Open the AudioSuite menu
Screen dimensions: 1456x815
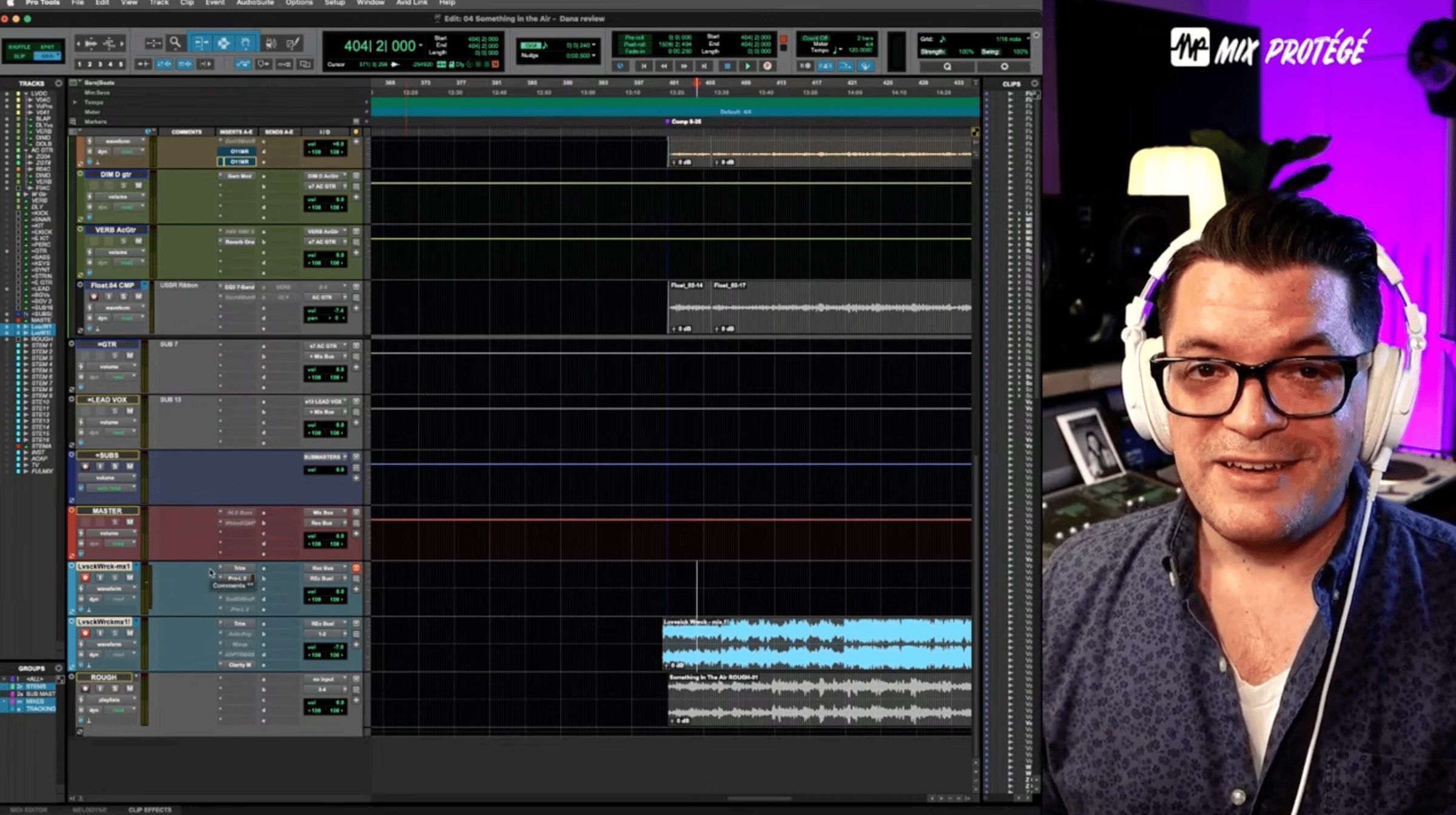pyautogui.click(x=255, y=3)
